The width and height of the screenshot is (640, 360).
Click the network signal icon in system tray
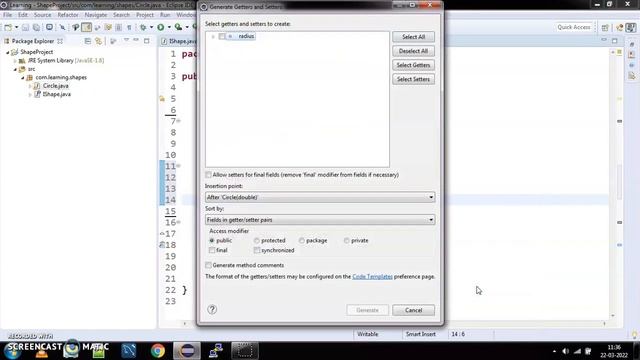[577, 351]
